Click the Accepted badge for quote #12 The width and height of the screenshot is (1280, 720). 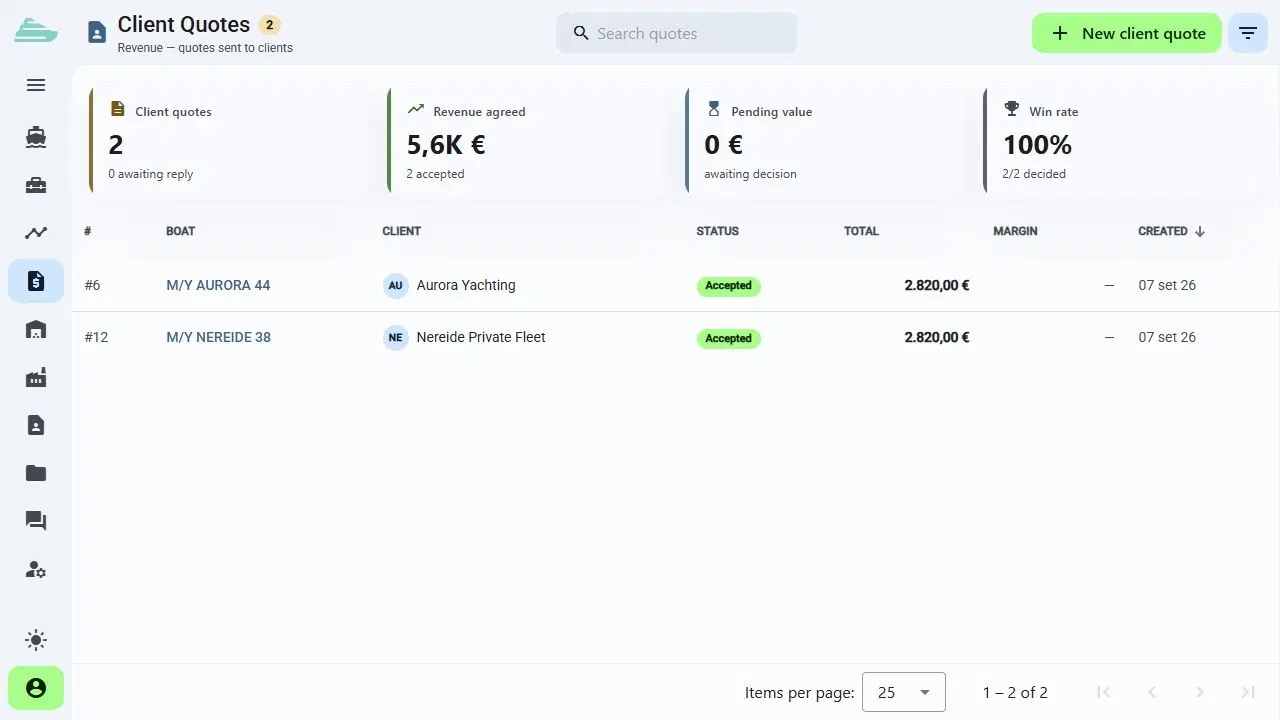coord(728,338)
